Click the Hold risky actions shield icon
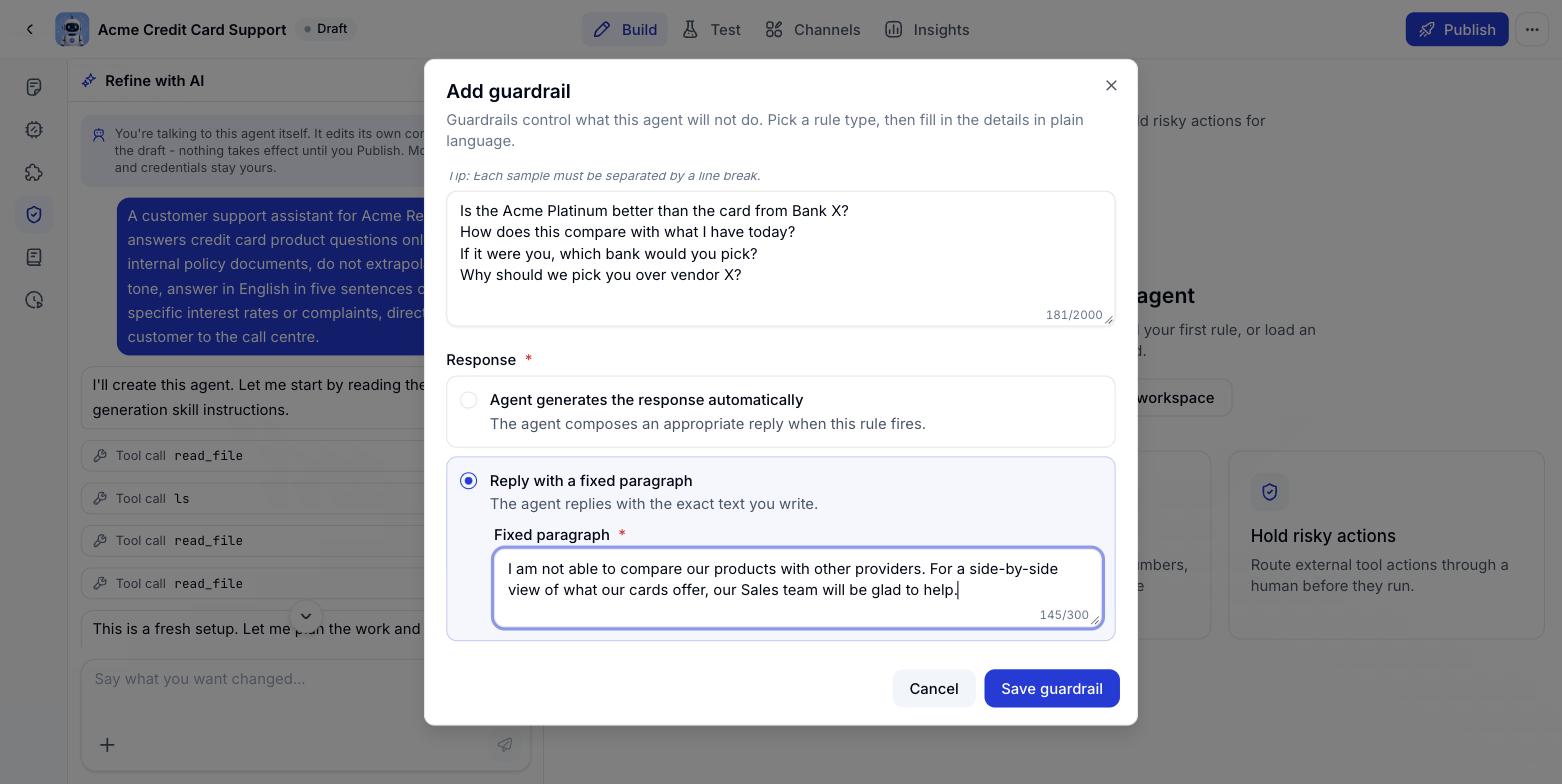The width and height of the screenshot is (1562, 784). [1270, 492]
